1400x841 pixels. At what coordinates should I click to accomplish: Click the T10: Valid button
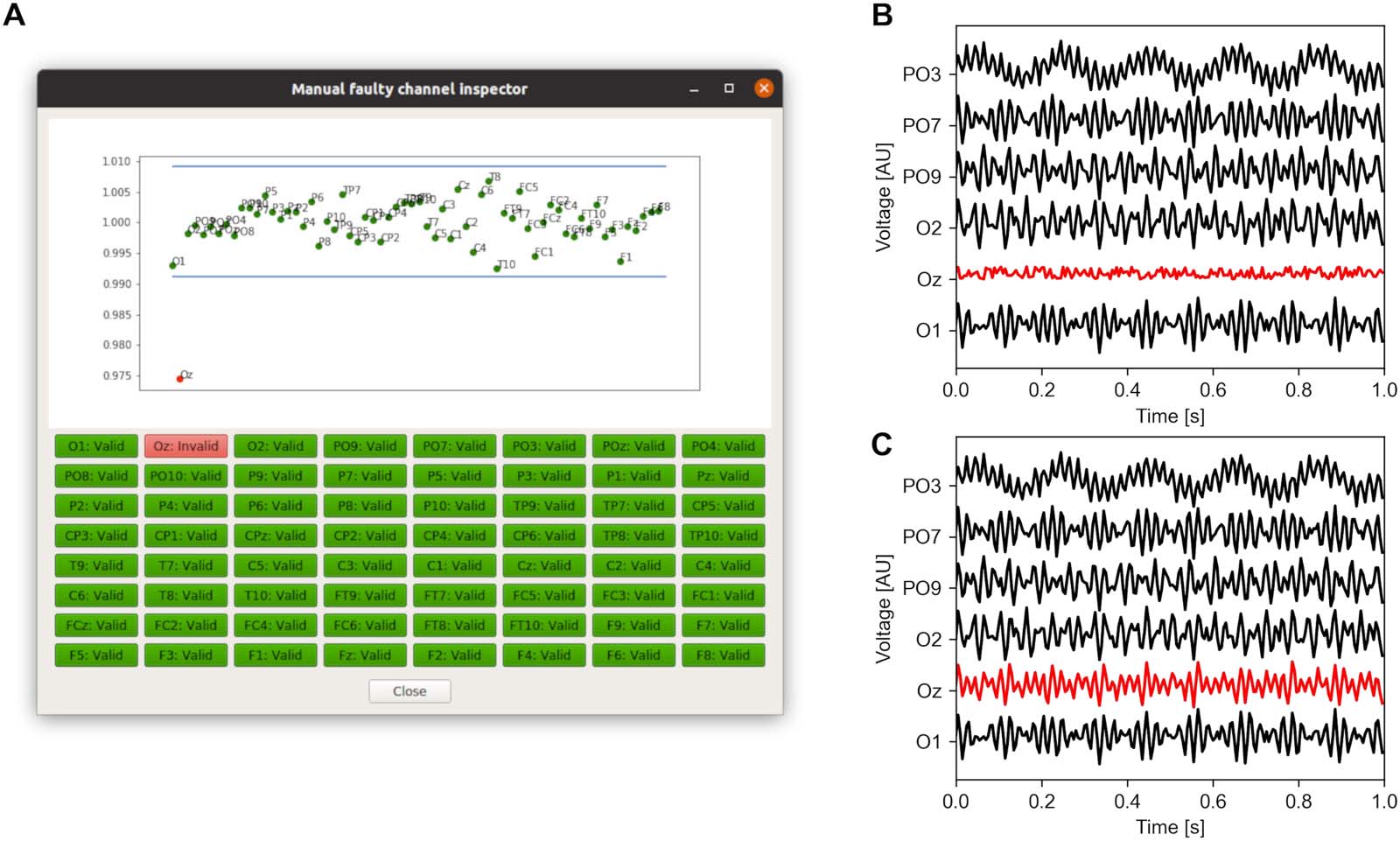(276, 595)
